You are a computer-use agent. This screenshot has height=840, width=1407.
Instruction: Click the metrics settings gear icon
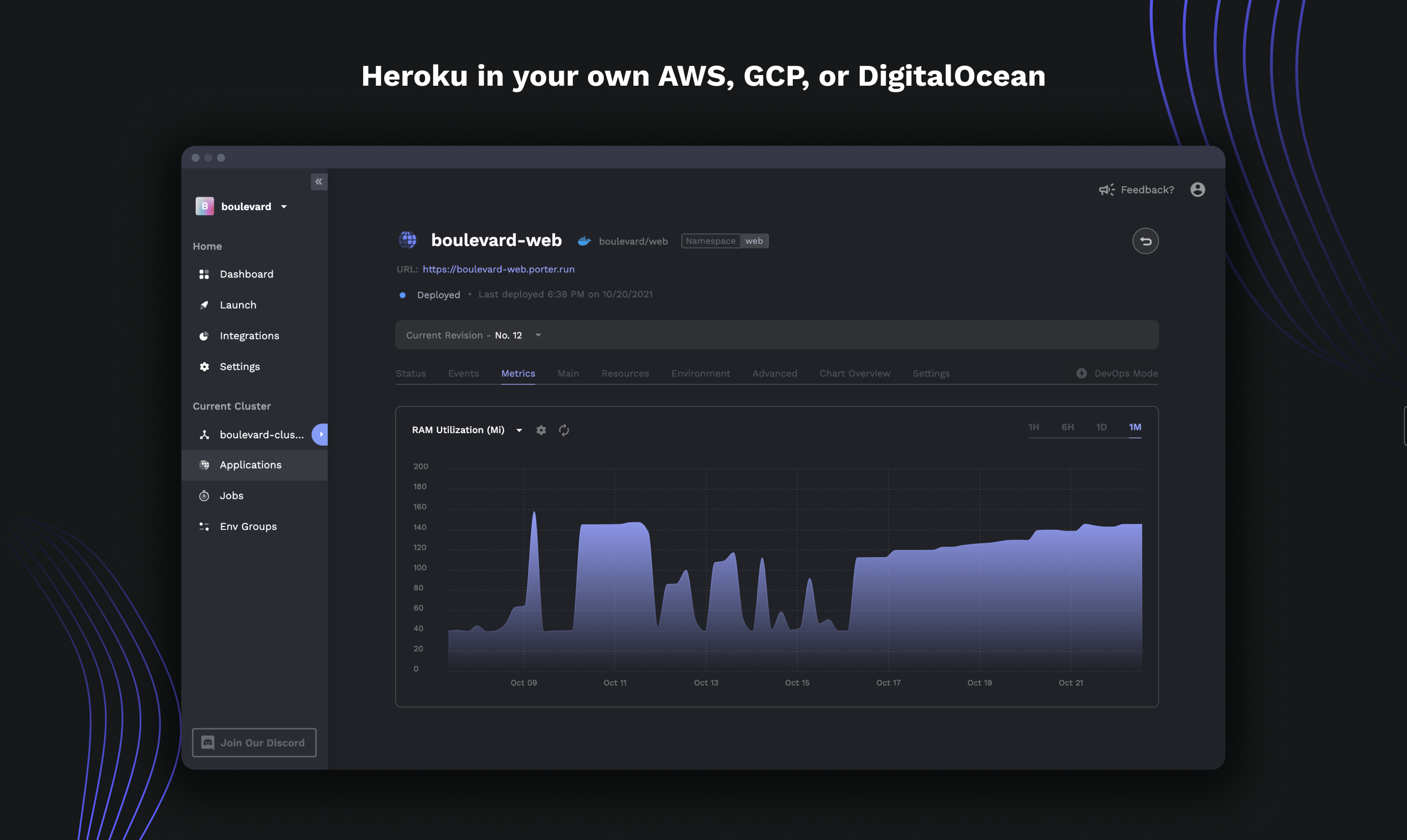tap(541, 430)
